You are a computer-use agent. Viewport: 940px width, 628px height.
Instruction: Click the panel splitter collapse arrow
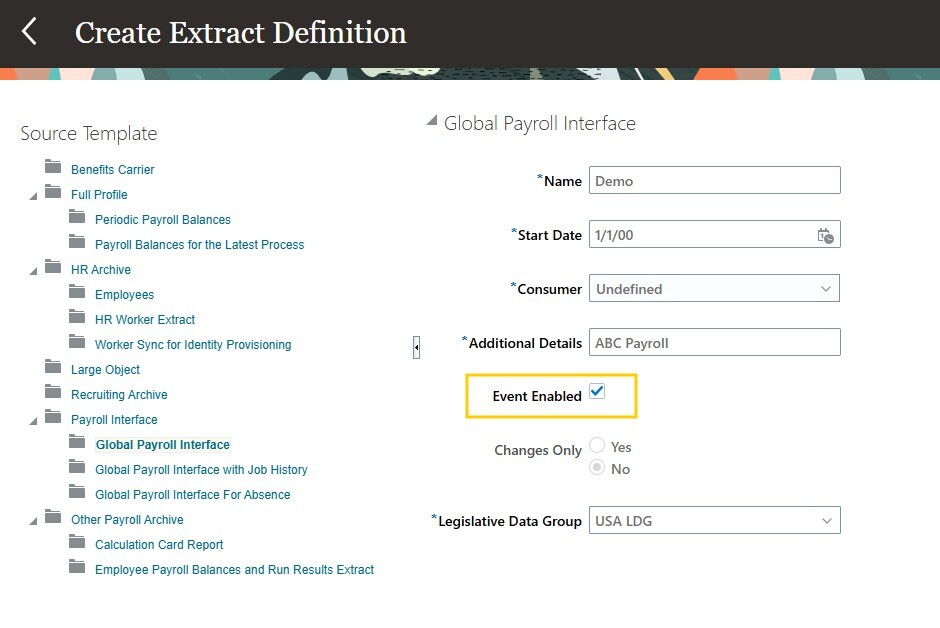[x=417, y=345]
